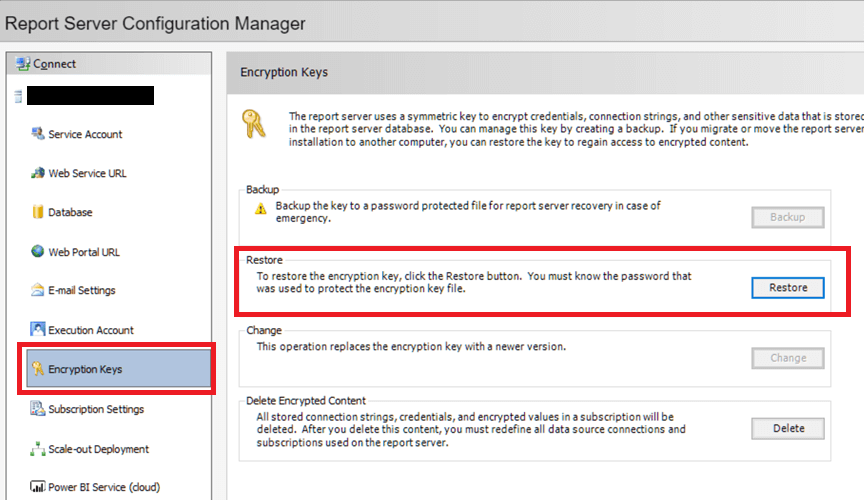Click the Subscription Settings icon
The height and width of the screenshot is (500, 864).
(39, 409)
